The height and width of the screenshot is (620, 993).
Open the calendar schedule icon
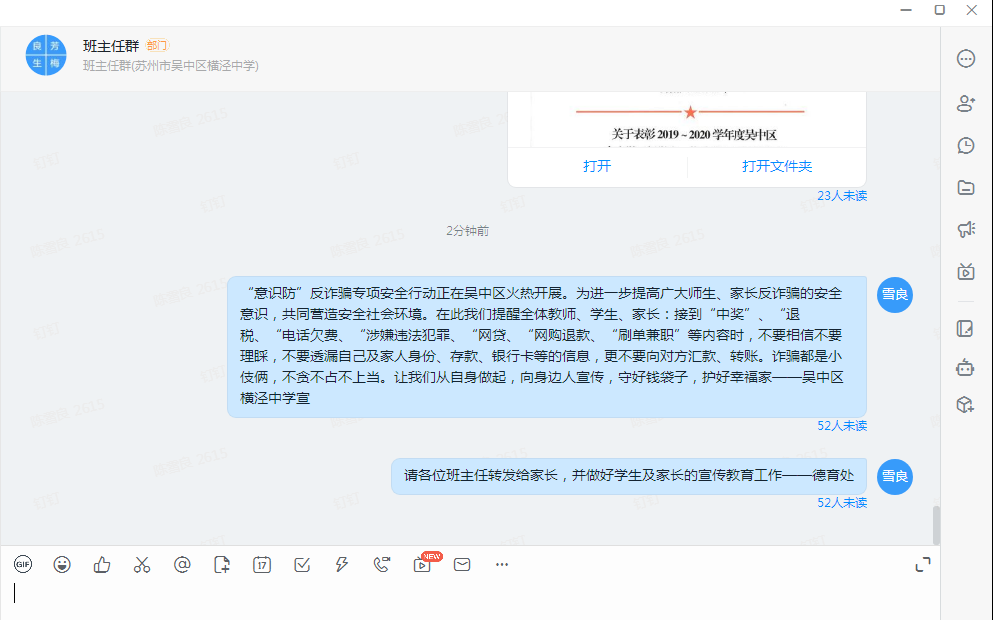tap(262, 564)
